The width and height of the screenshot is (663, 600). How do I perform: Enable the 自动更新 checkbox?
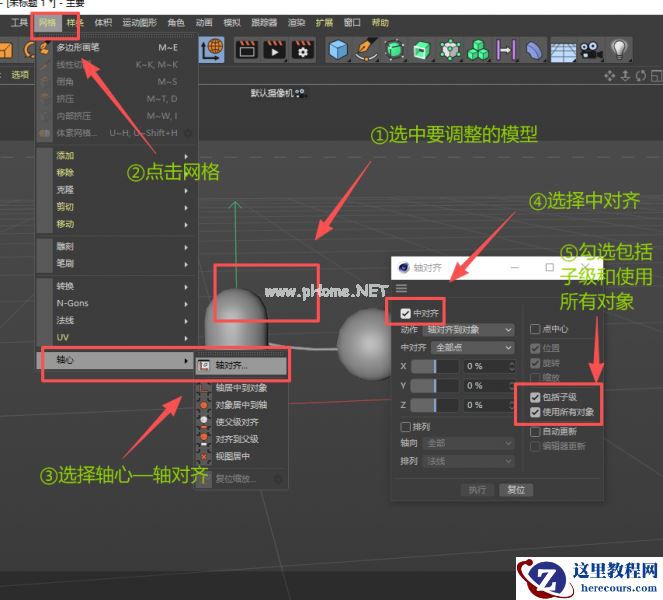point(535,432)
